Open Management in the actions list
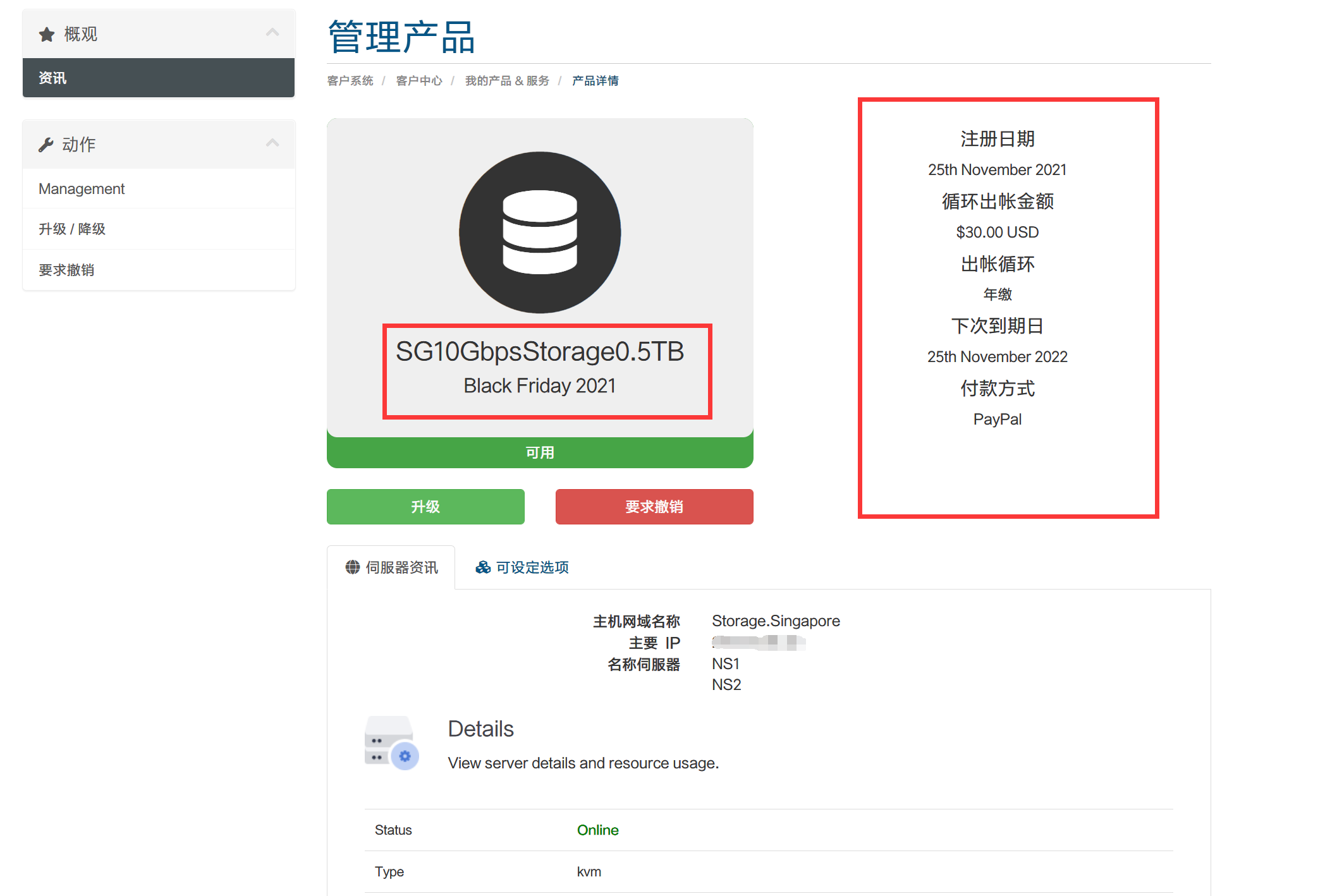The height and width of the screenshot is (896, 1337). [x=159, y=188]
